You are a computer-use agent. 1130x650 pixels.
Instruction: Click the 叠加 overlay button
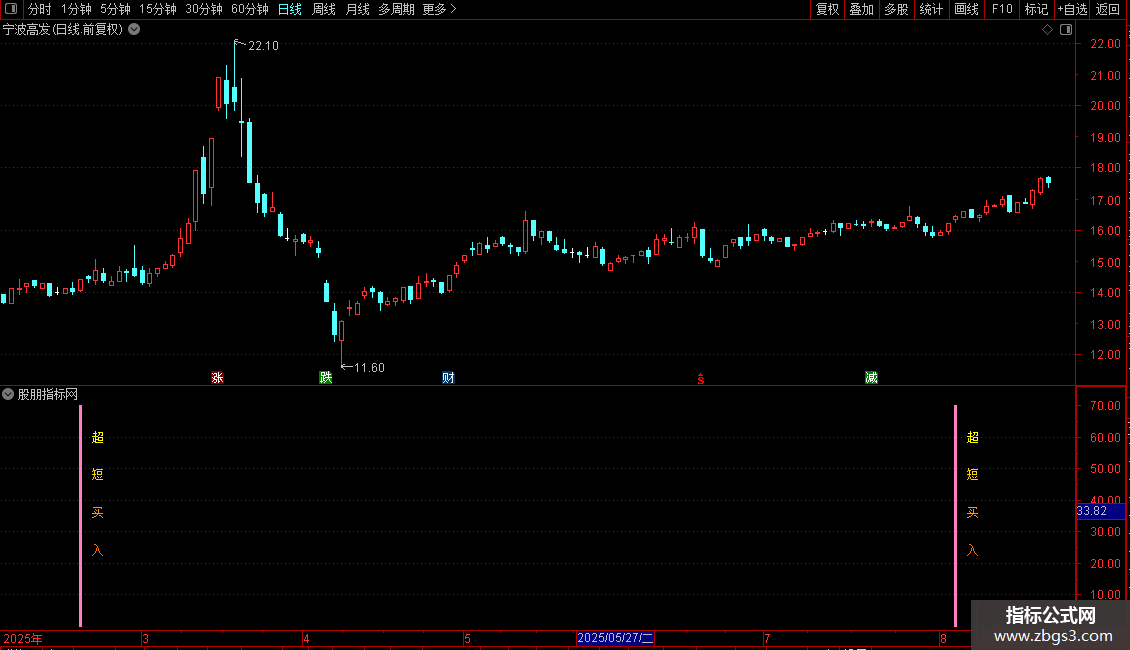point(862,9)
